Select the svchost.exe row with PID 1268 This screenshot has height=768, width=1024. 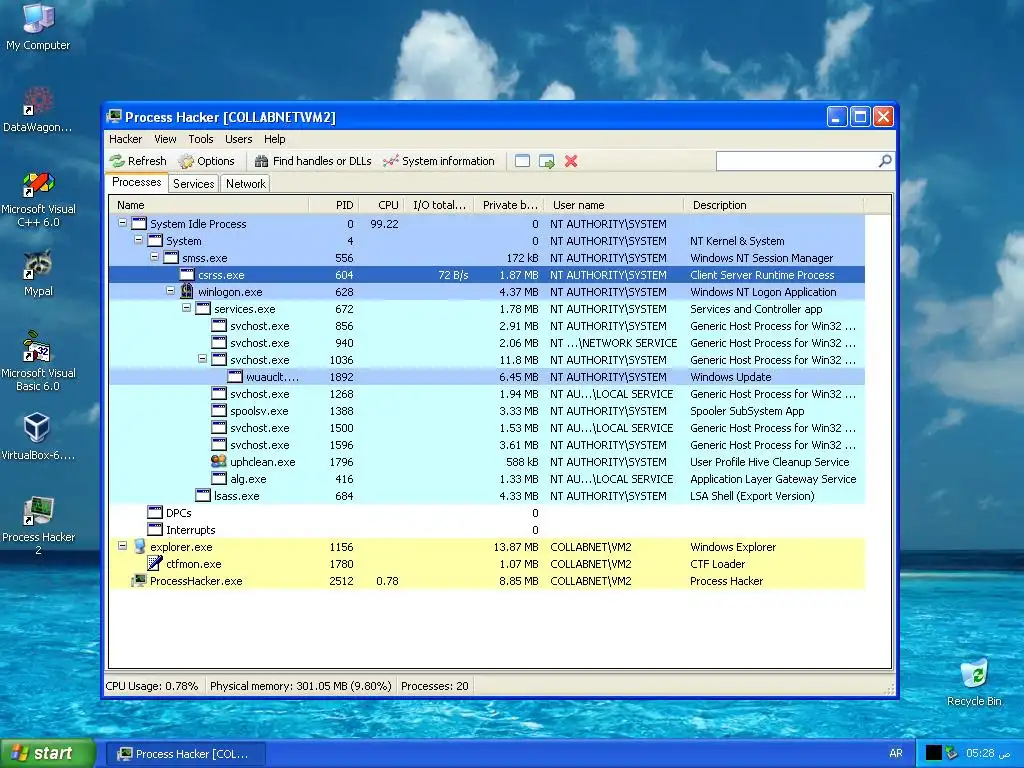click(x=487, y=393)
